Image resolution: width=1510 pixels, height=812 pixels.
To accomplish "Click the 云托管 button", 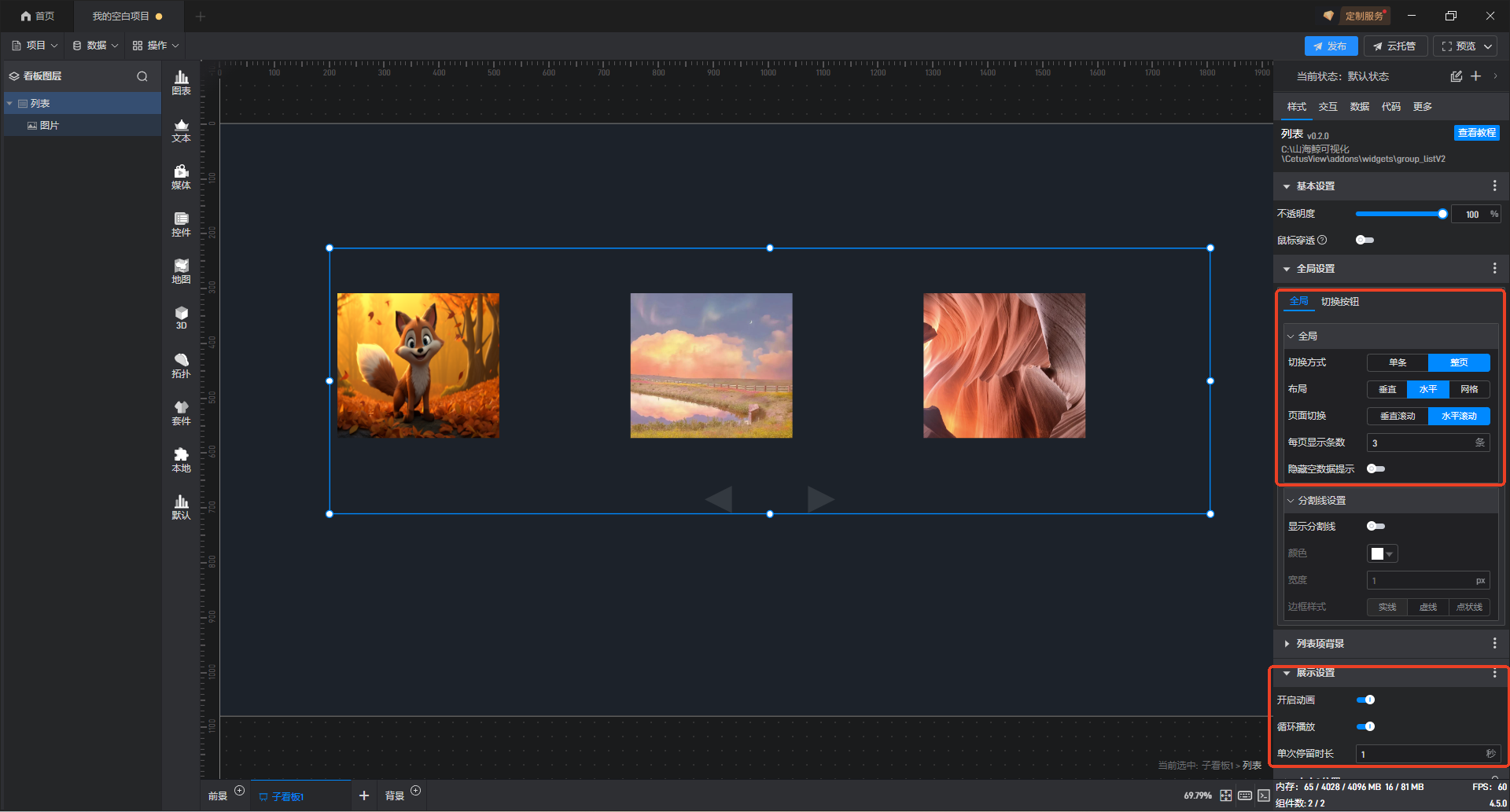I will click(x=1395, y=46).
